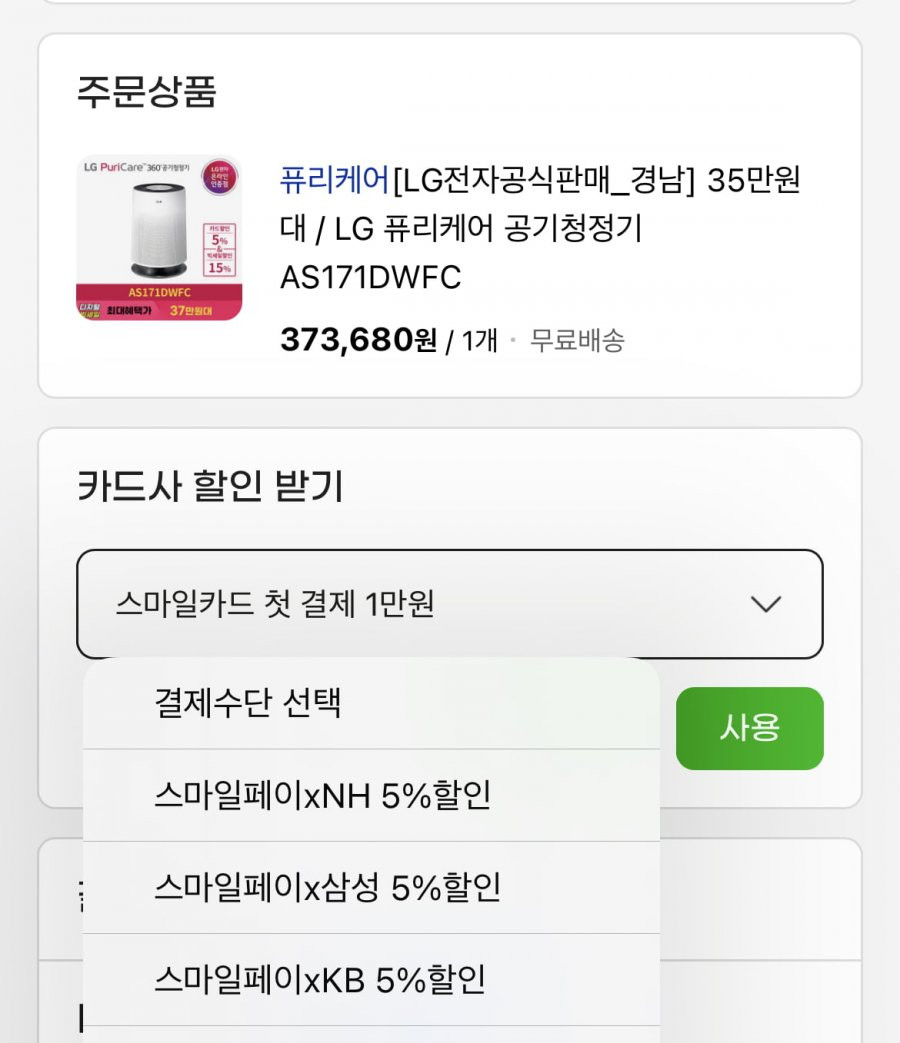Expand the 스마일카드 첫 결제 1만원 dropdown
The image size is (900, 1043).
(450, 604)
